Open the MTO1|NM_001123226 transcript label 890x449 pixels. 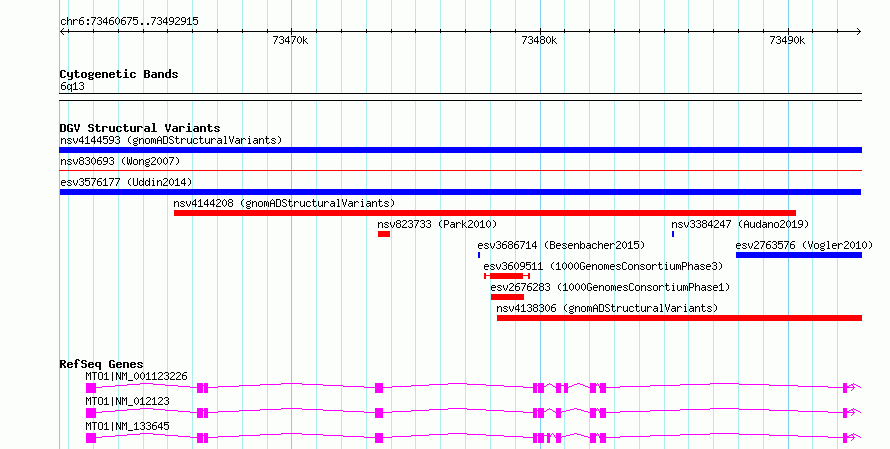136,376
